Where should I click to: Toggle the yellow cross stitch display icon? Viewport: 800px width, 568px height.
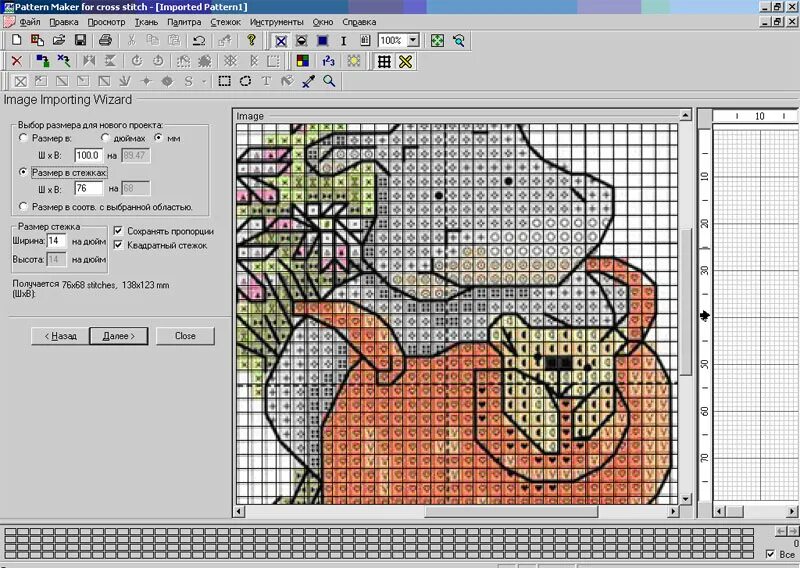[x=406, y=62]
